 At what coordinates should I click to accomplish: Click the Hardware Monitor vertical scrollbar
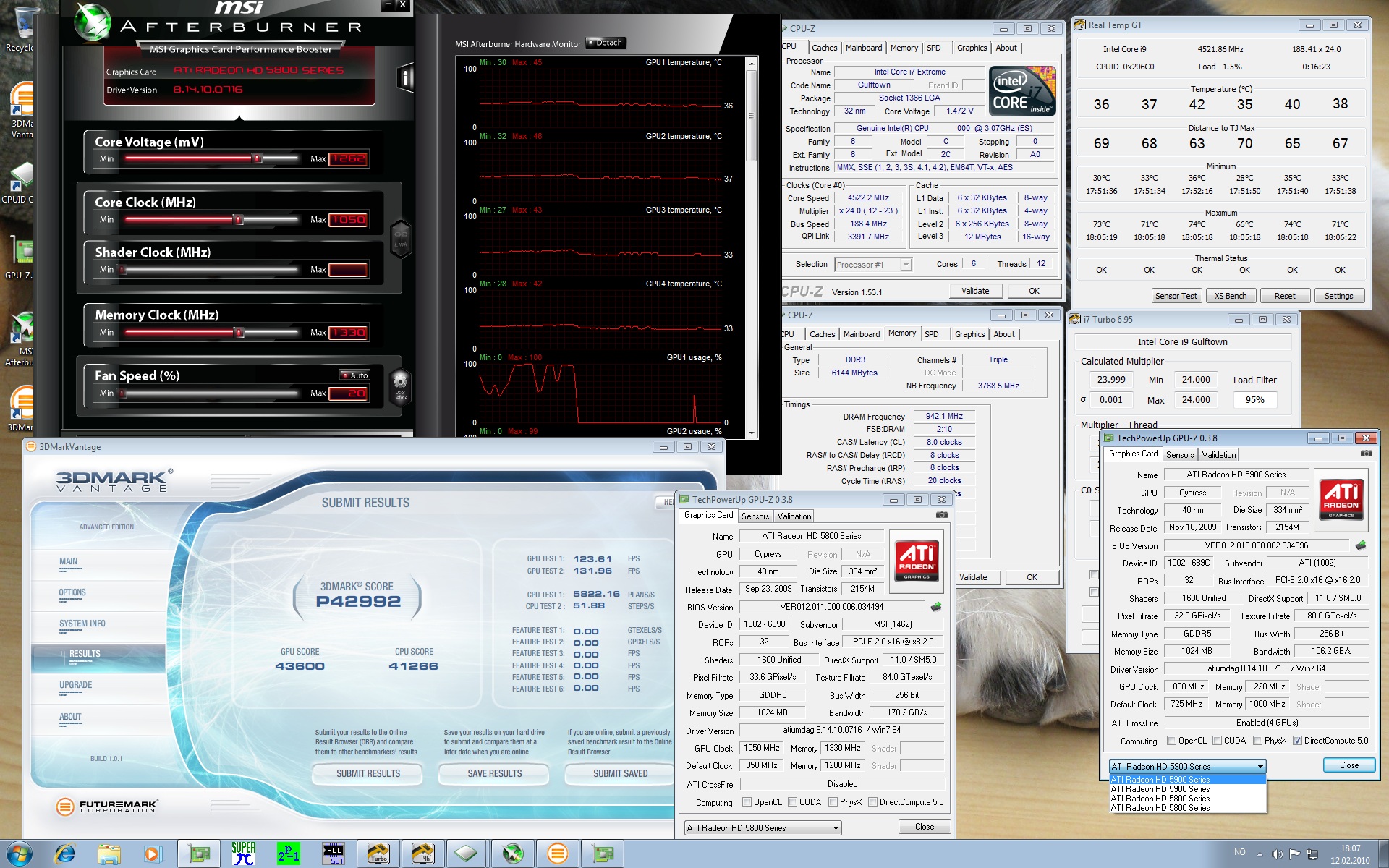pyautogui.click(x=752, y=116)
